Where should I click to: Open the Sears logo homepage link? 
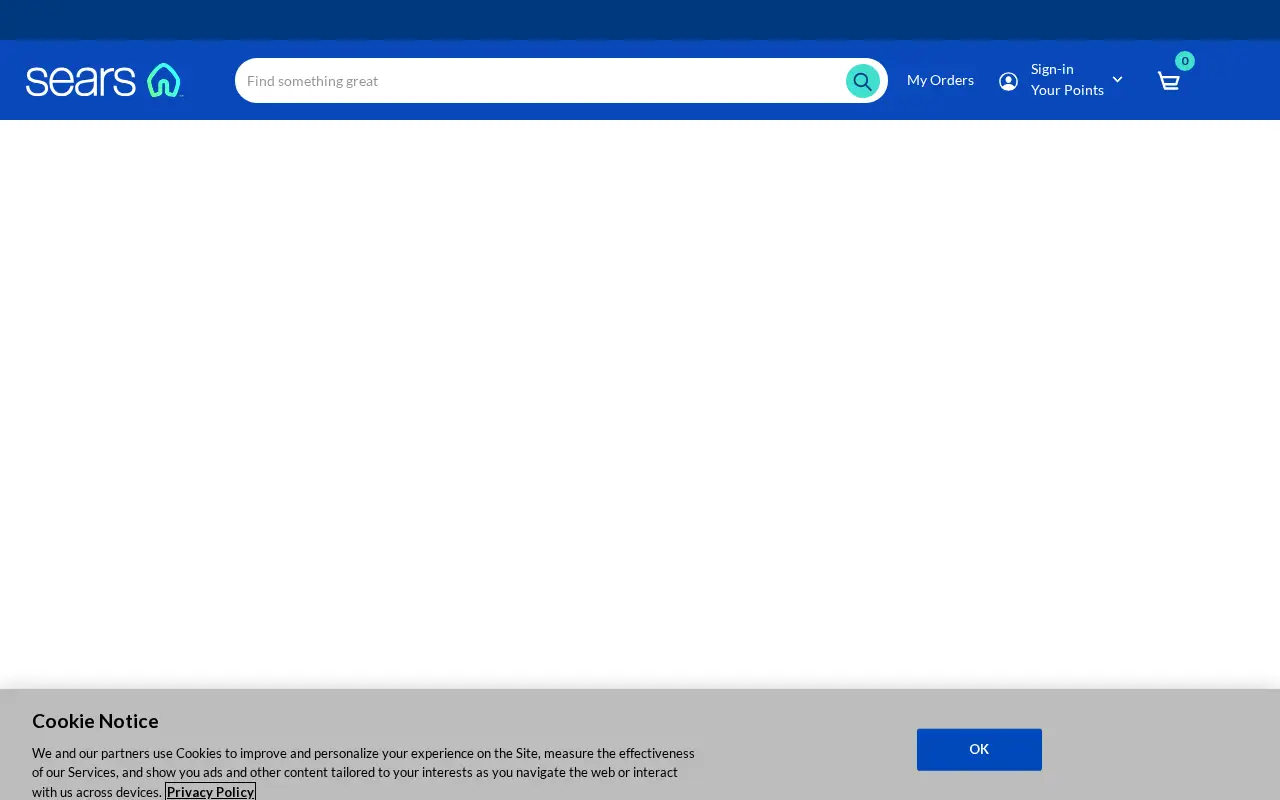click(x=104, y=80)
